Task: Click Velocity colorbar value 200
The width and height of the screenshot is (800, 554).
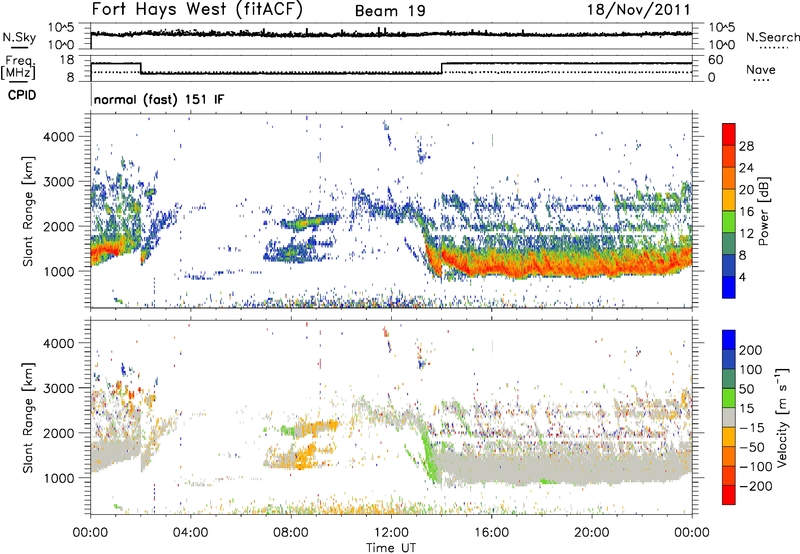Action: click(x=751, y=350)
